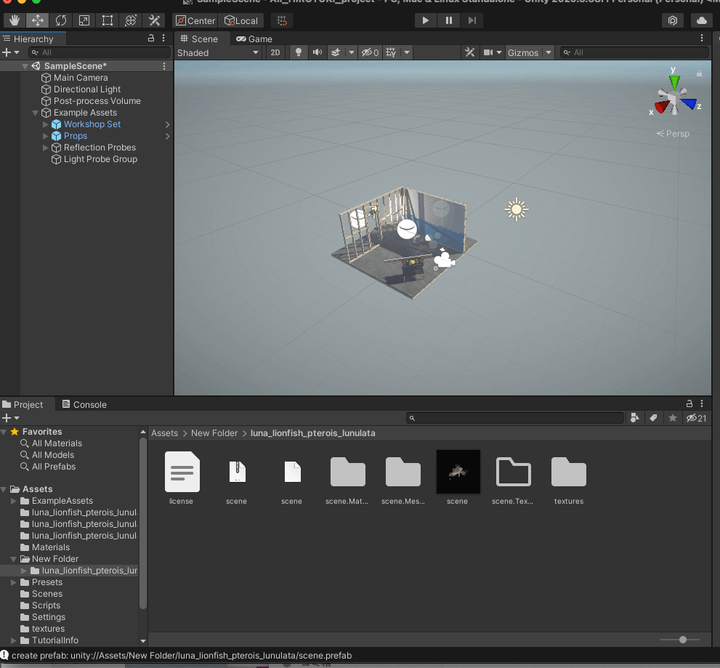
Task: Toggle scene lighting bulb
Action: [x=297, y=53]
